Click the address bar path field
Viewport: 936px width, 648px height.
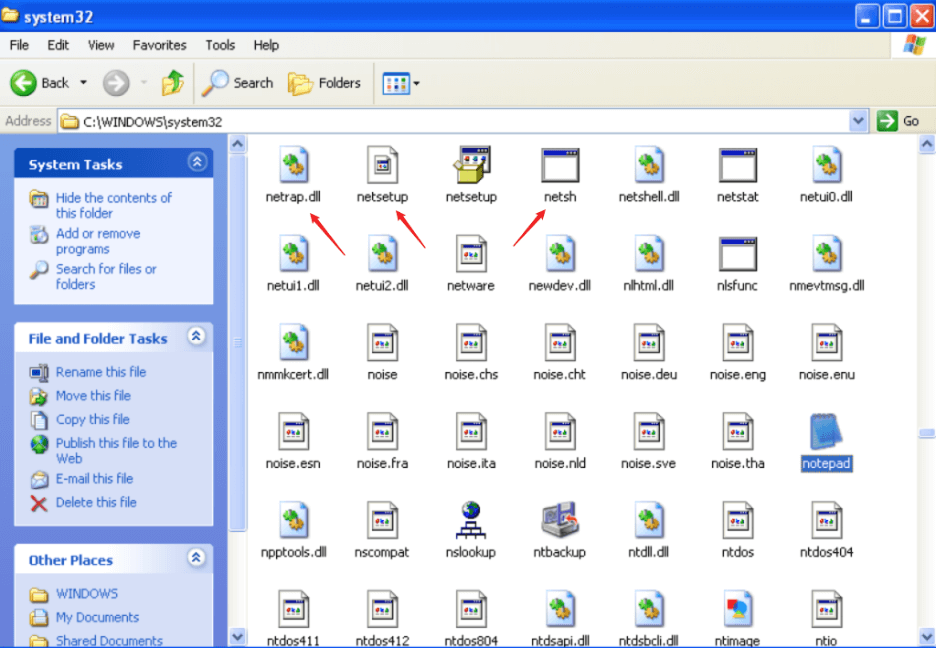(454, 122)
